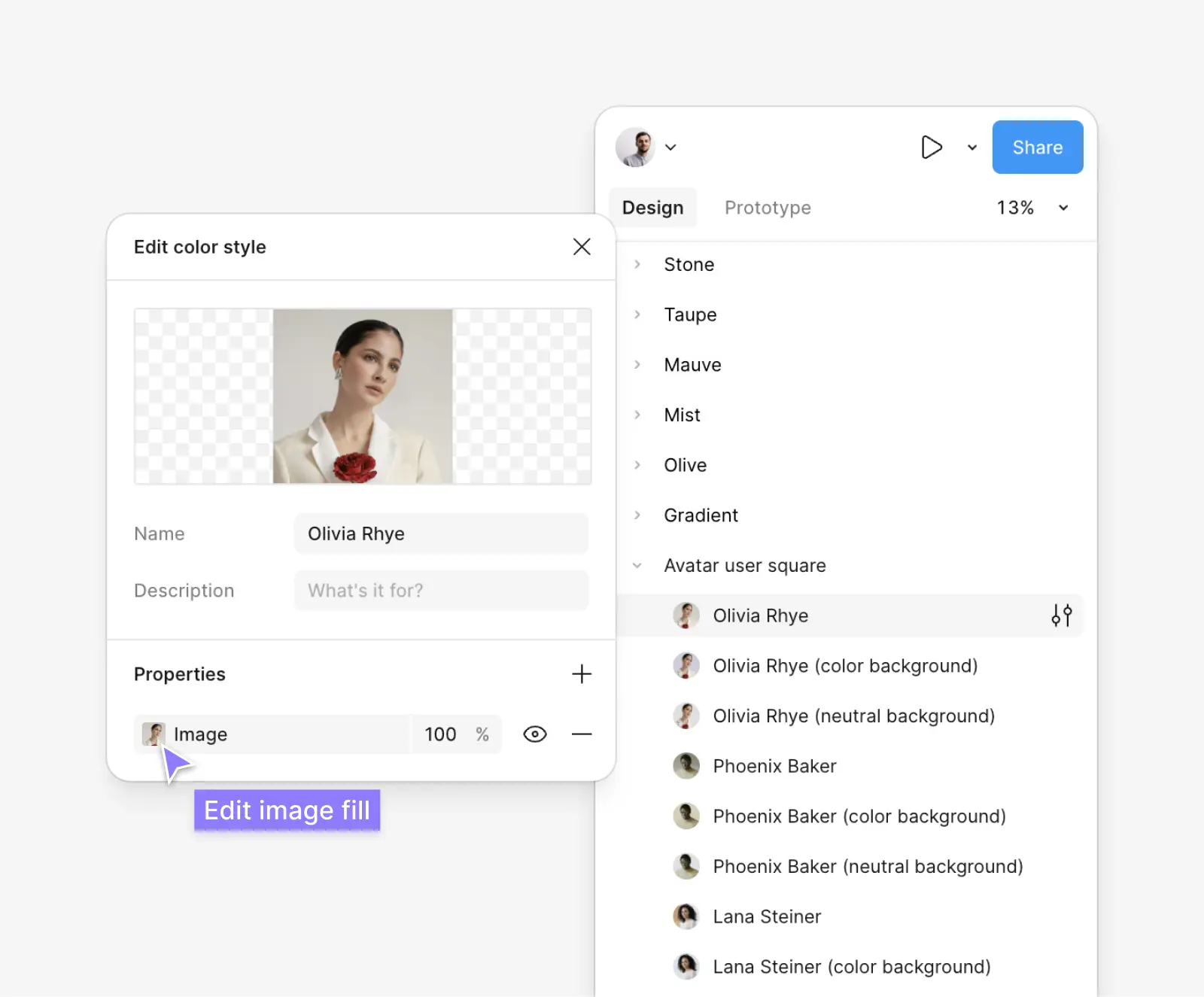Add a new property with the plus icon
Screen dimensions: 1204x997
pos(582,673)
